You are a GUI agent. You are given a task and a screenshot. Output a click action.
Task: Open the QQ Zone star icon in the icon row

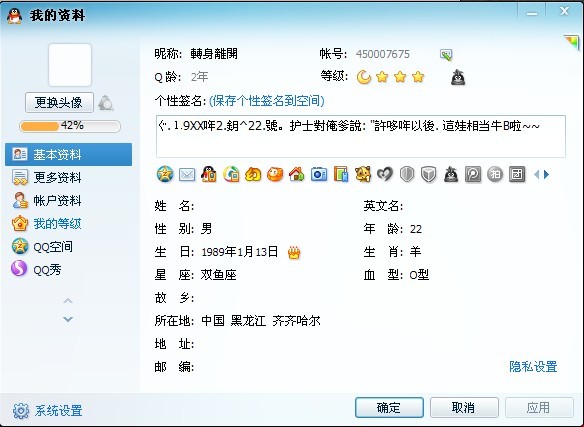pos(165,174)
